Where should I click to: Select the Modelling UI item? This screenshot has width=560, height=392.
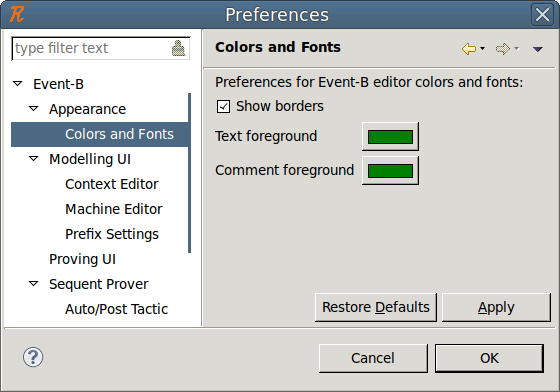[x=90, y=159]
